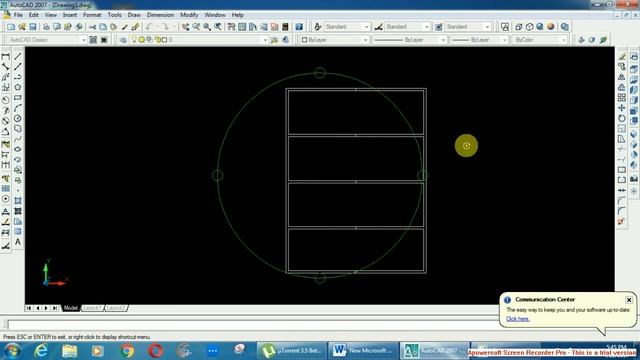
Task: Open the Modify menu
Action: point(189,15)
